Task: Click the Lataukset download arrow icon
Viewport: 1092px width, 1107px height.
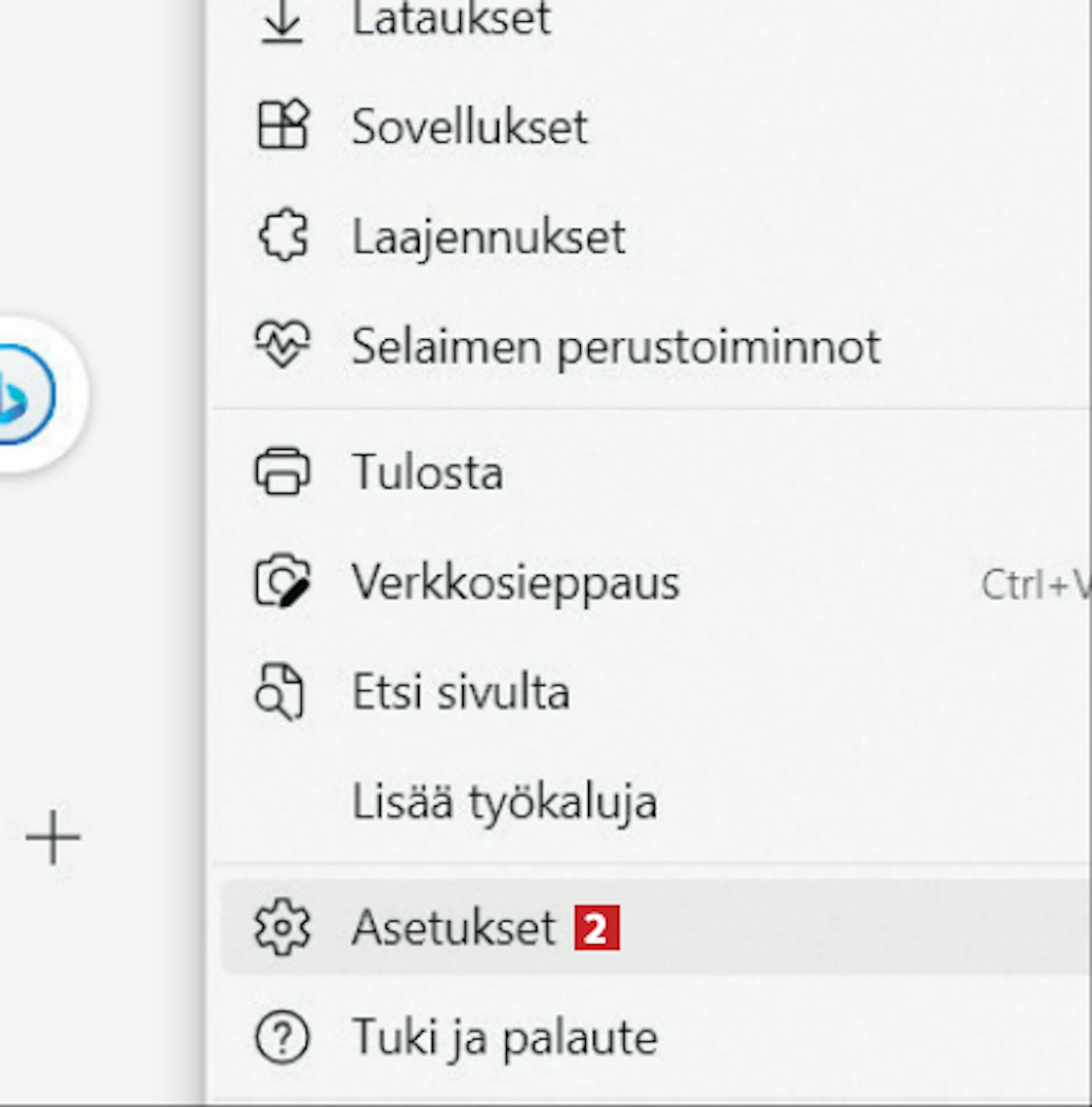Action: click(282, 22)
